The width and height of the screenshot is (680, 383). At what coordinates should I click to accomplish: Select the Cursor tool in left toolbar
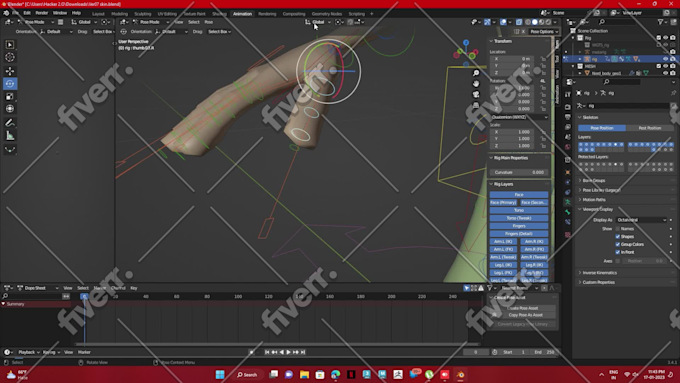tap(10, 57)
